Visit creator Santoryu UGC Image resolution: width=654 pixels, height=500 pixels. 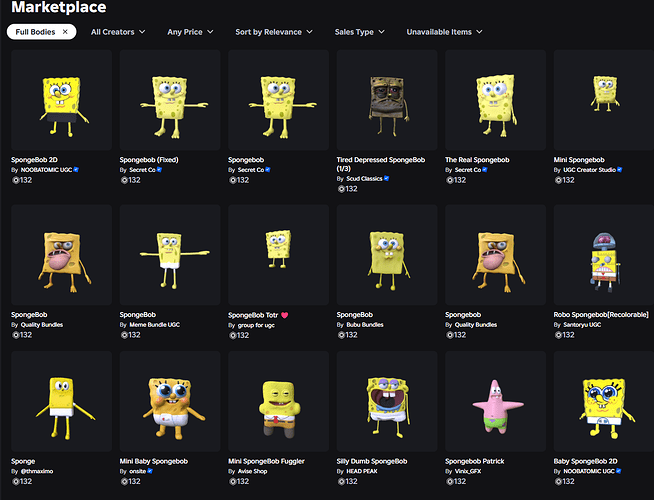point(582,324)
